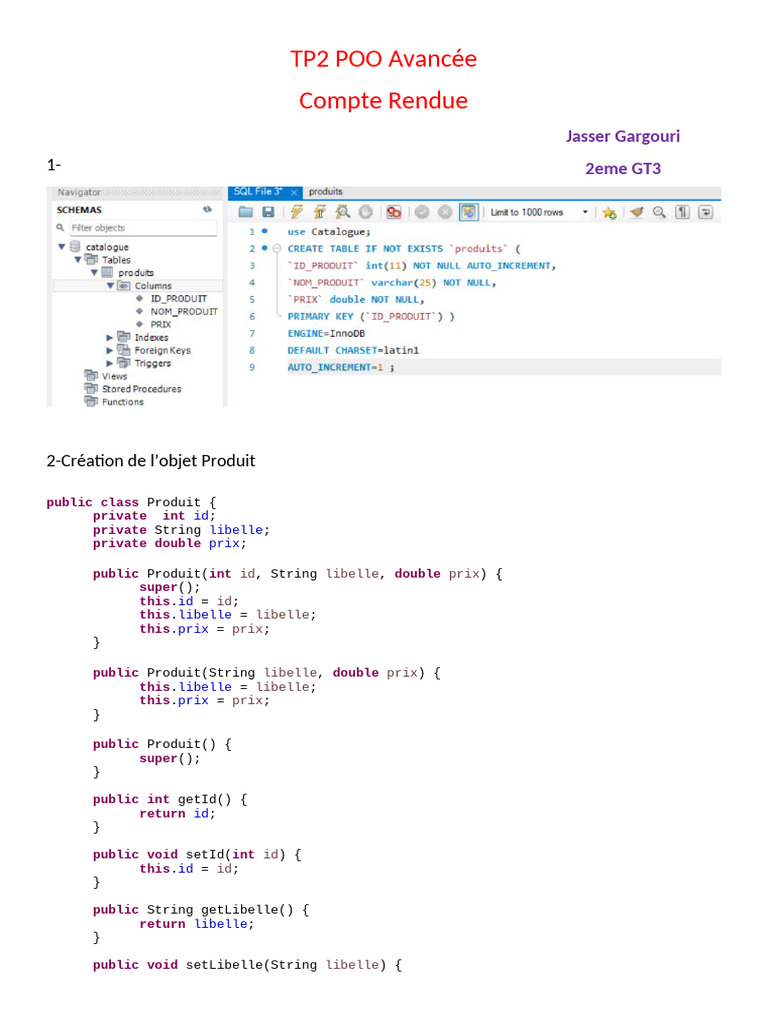Switch to the produits tab
Viewport: 768px width, 1024px height.
point(325,191)
